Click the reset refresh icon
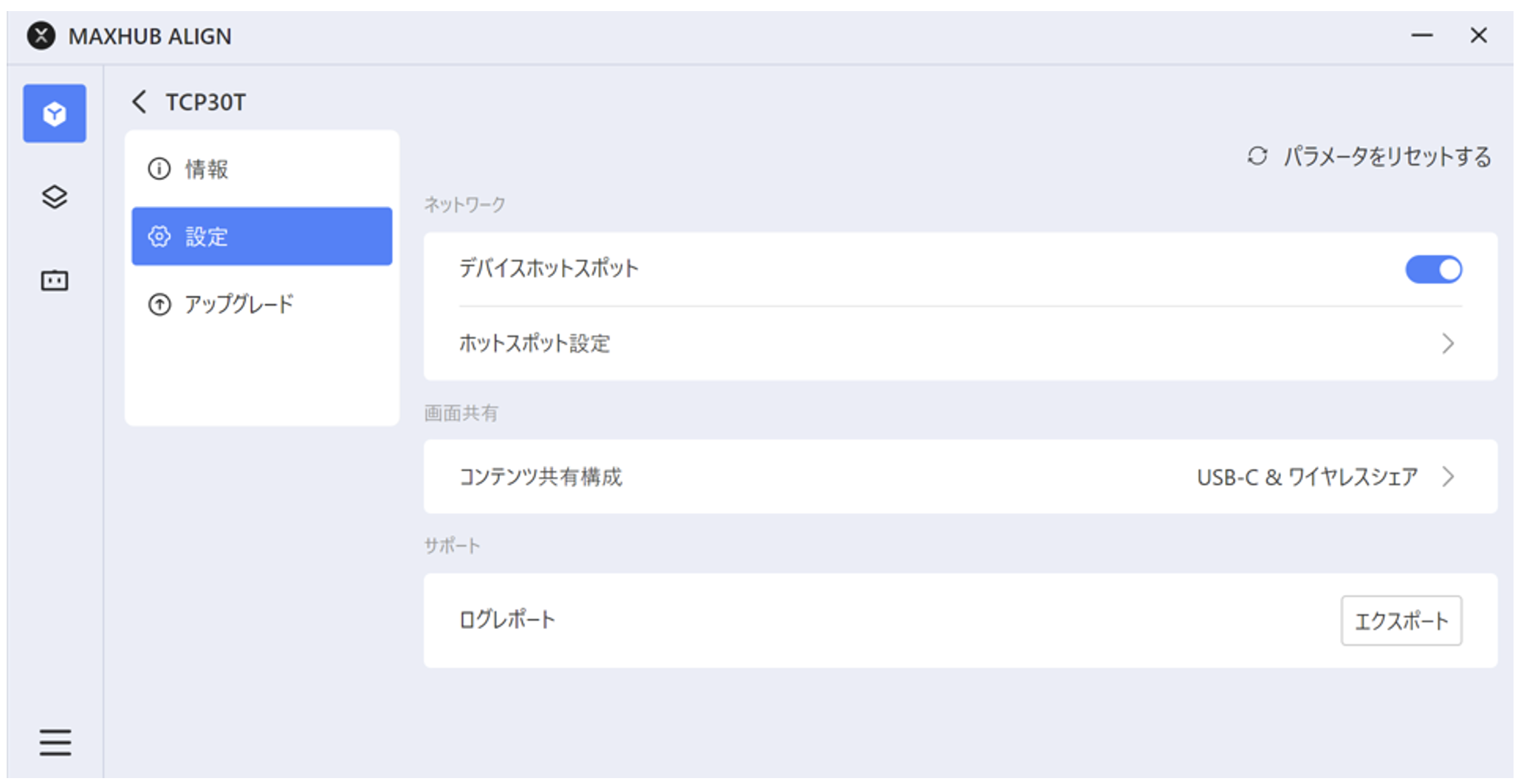1518x784 pixels. click(1257, 157)
